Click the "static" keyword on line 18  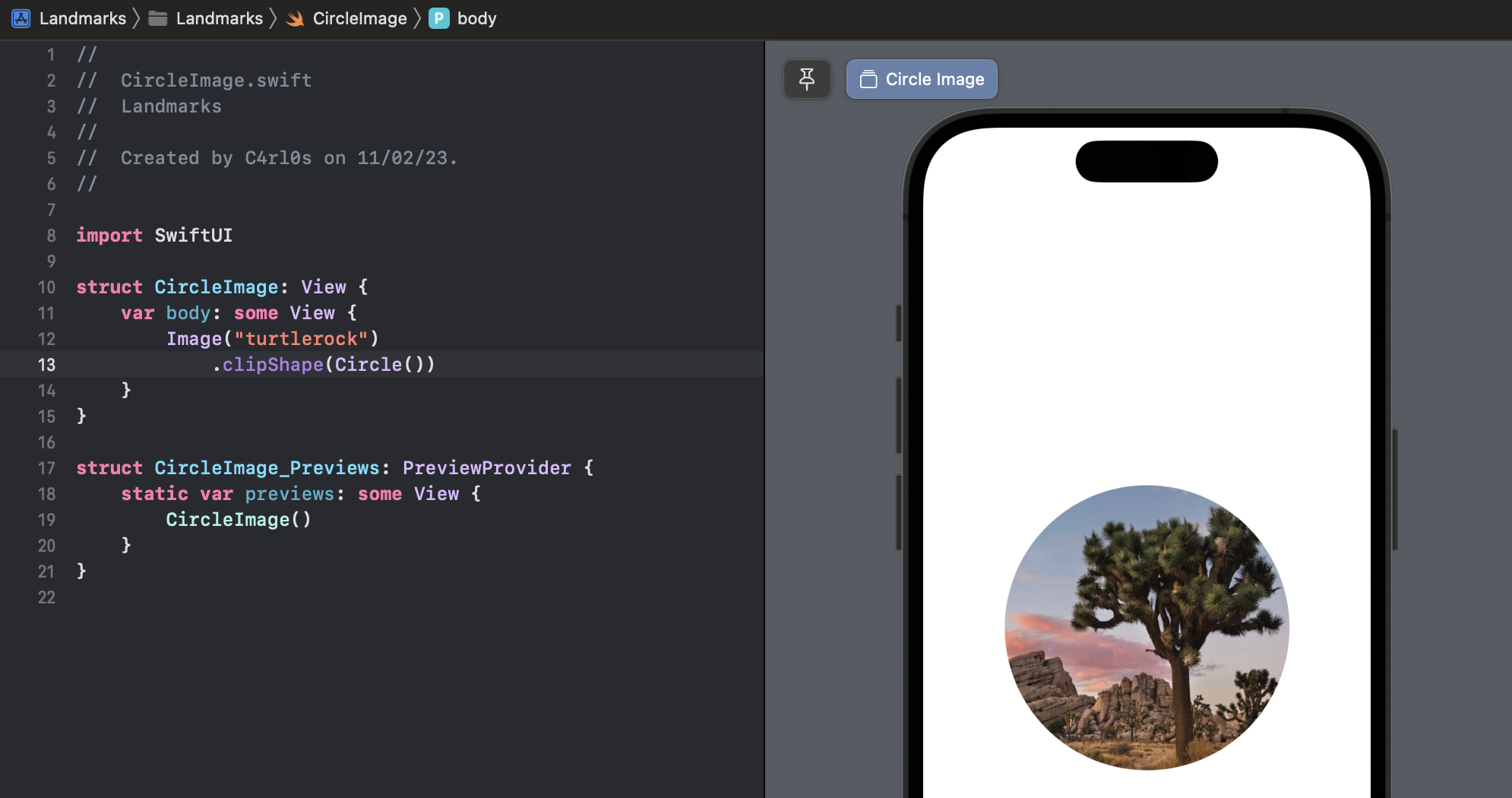[x=154, y=494]
